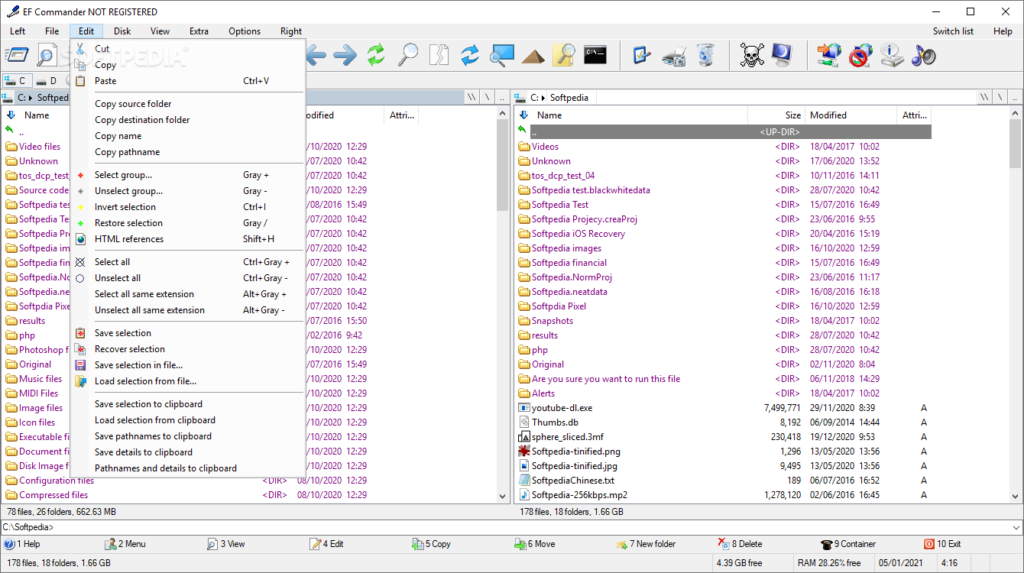
Task: Click the 5 Copy function key button
Action: tap(431, 544)
